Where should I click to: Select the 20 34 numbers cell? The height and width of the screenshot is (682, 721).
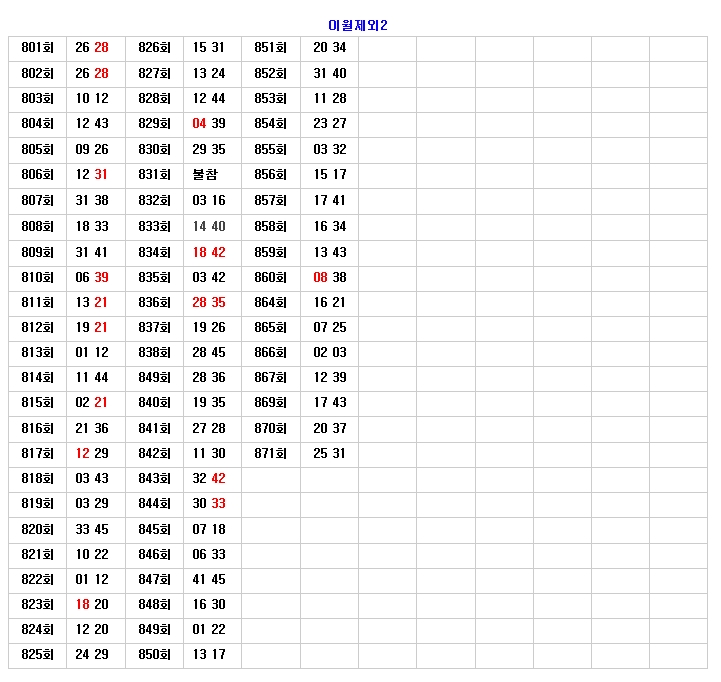329,48
